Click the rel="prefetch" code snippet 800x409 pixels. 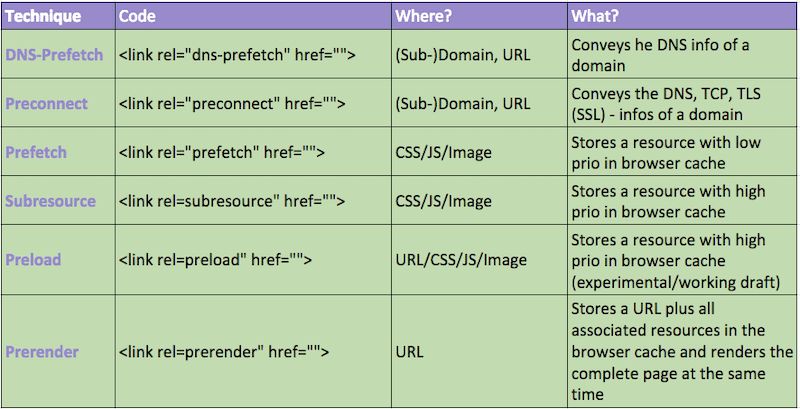coord(223,152)
